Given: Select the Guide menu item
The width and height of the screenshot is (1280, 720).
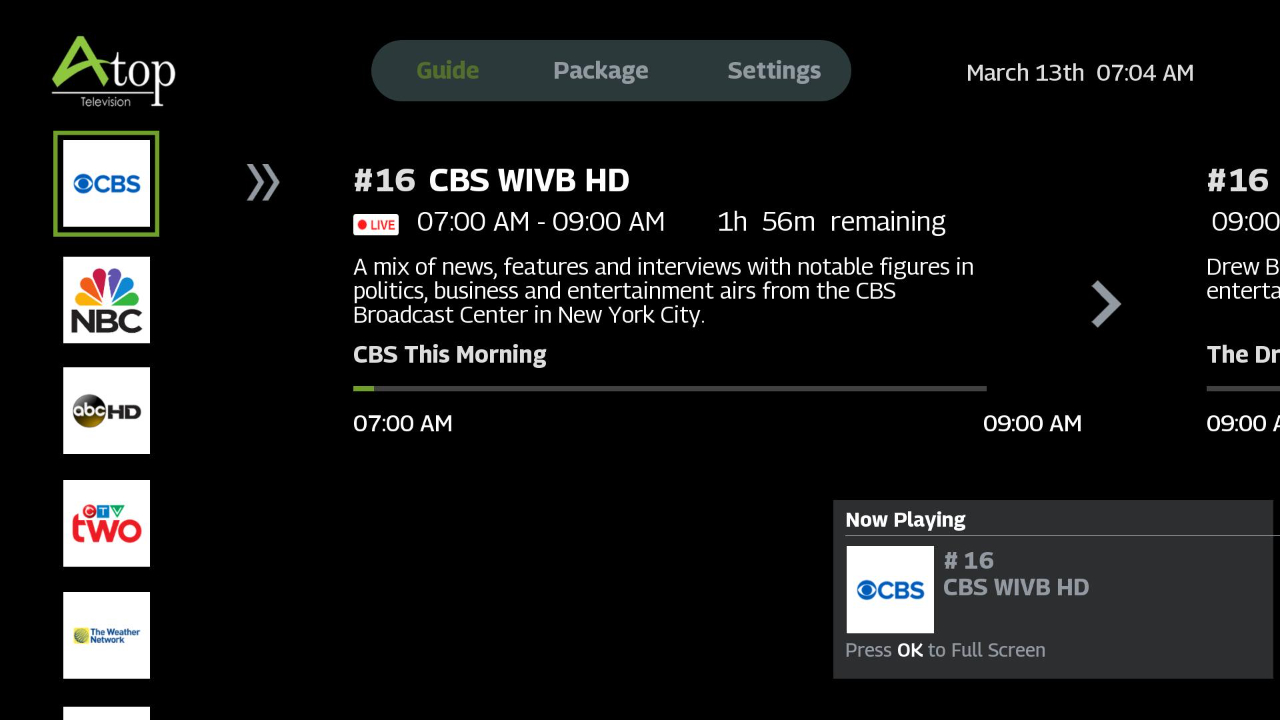Looking at the screenshot, I should 447,70.
